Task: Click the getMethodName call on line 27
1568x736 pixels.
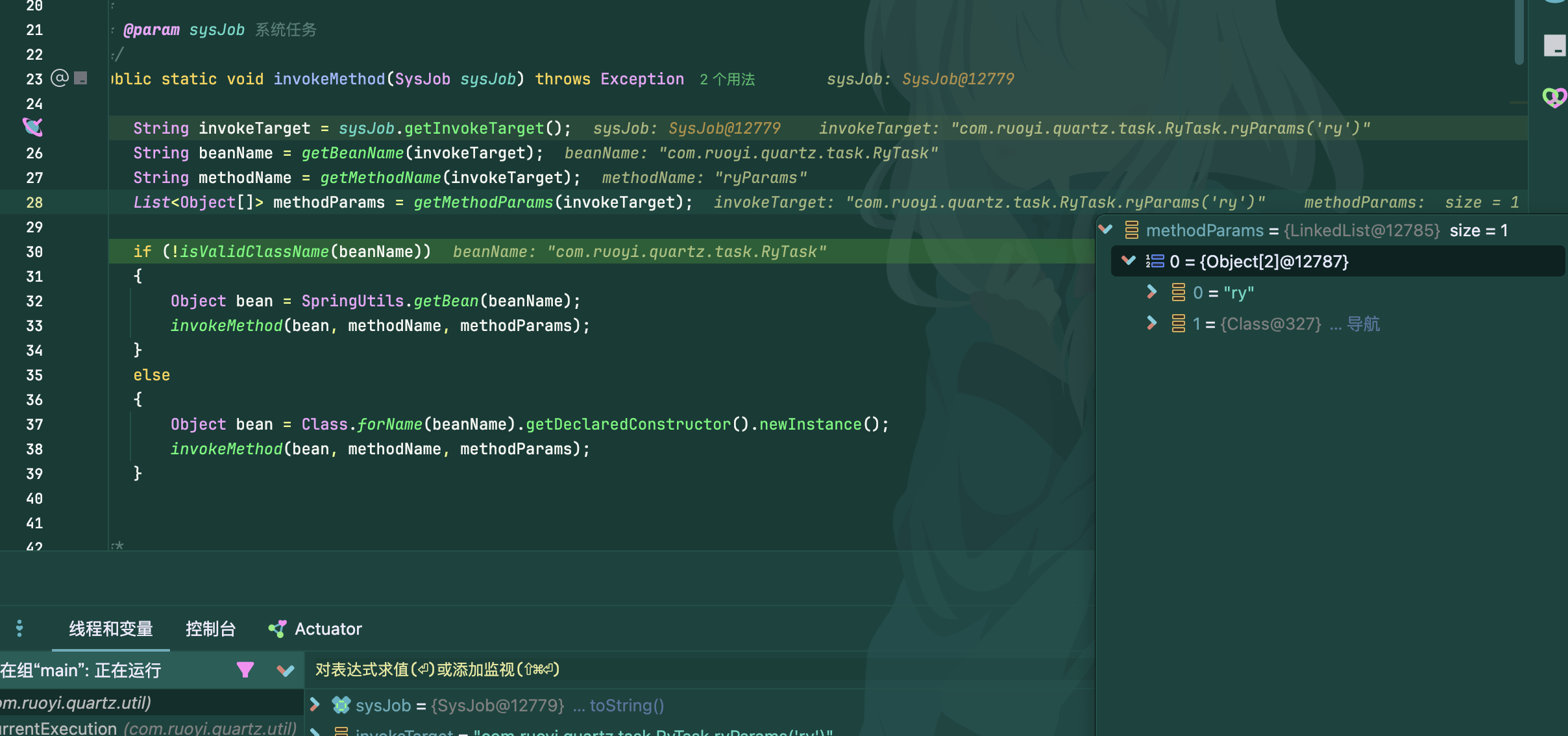Action: coord(380,178)
